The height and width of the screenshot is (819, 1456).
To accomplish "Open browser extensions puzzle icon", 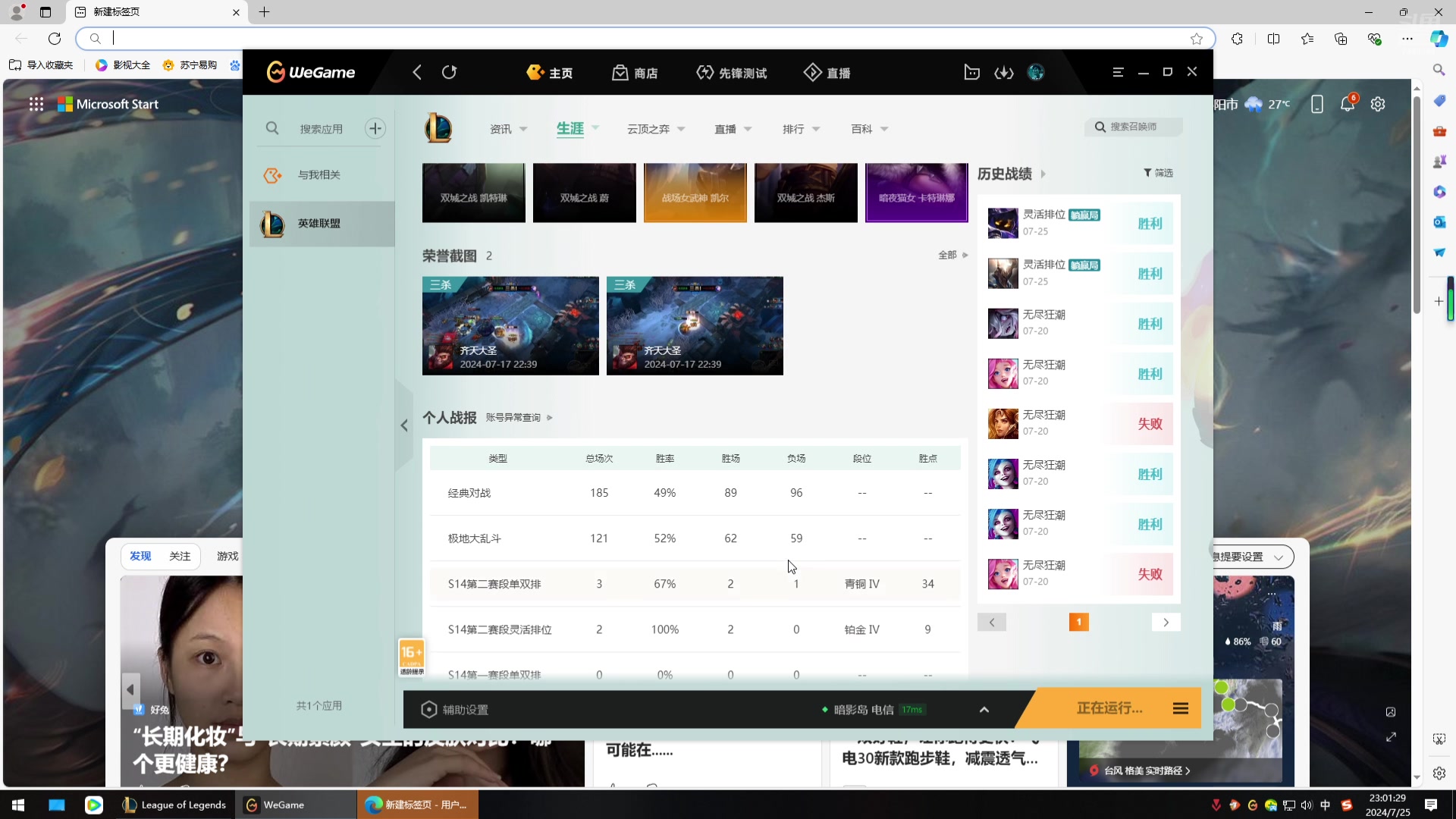I will tap(1237, 39).
